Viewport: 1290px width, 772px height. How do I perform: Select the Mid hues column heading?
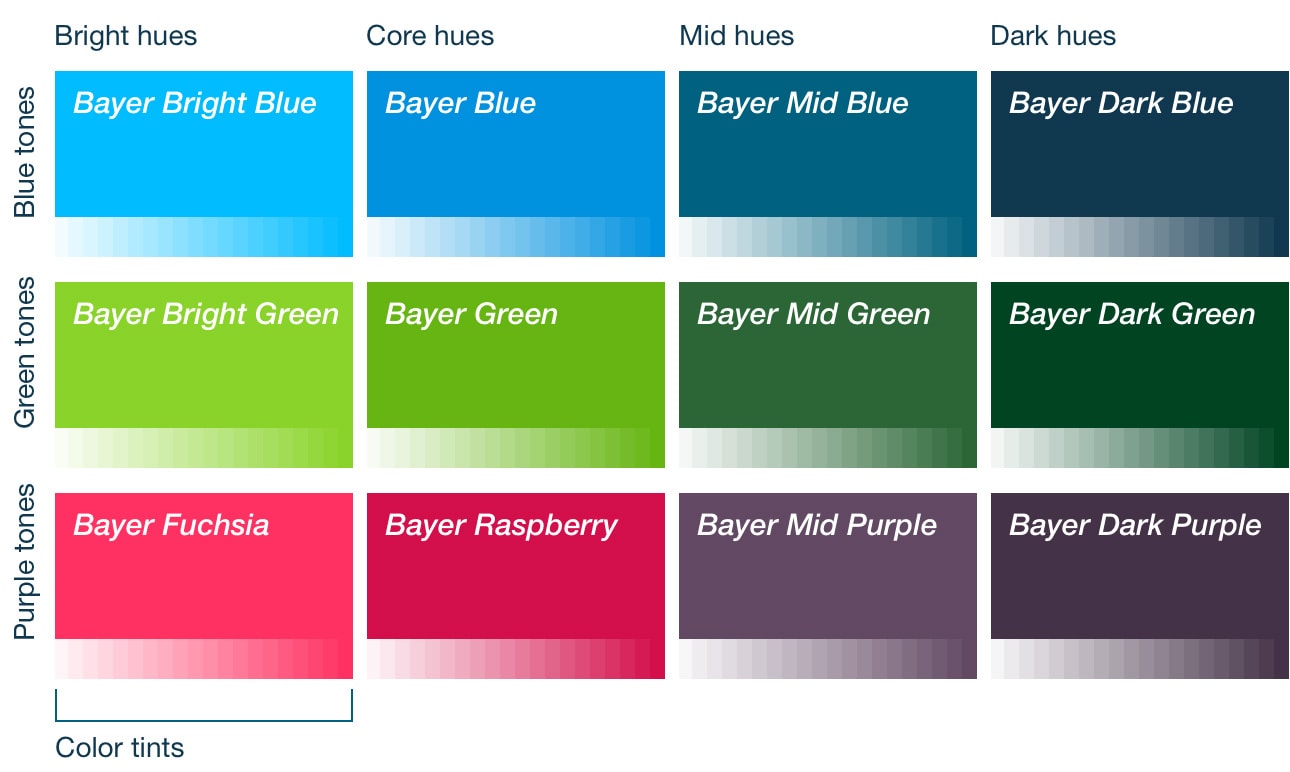pos(737,37)
